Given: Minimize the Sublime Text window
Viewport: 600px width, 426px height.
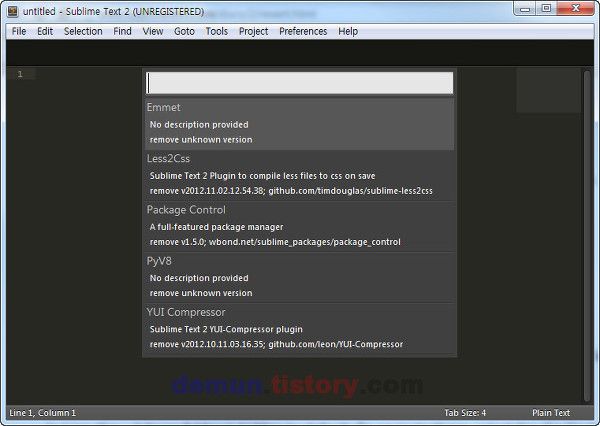Looking at the screenshot, I should [x=525, y=9].
